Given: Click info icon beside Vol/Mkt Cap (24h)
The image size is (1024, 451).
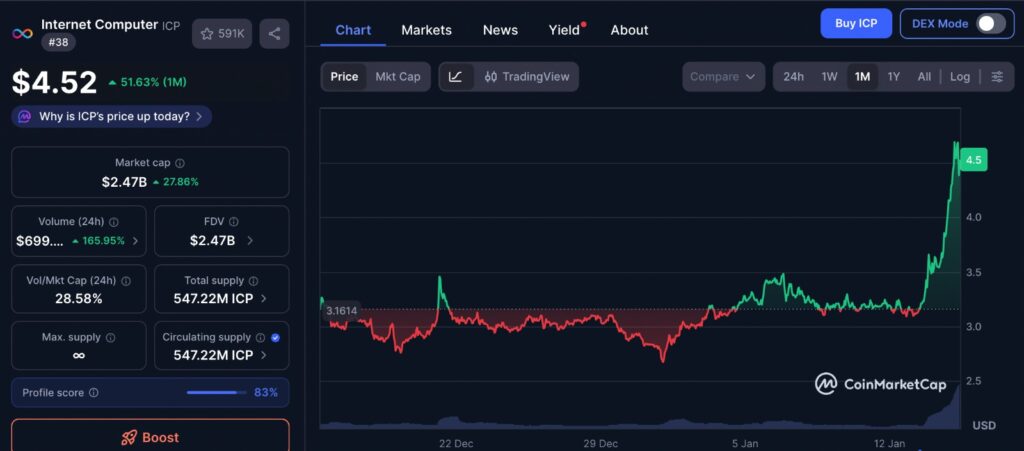Looking at the screenshot, I should point(126,281).
